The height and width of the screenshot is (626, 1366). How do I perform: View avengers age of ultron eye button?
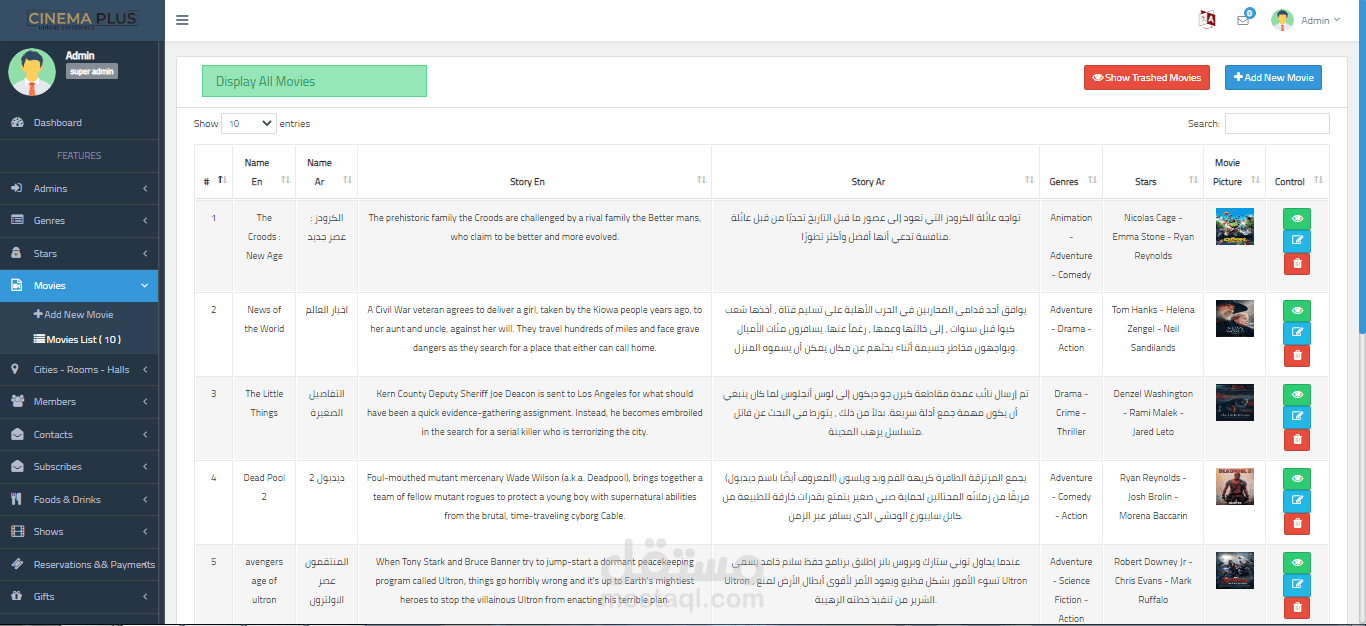(1296, 562)
